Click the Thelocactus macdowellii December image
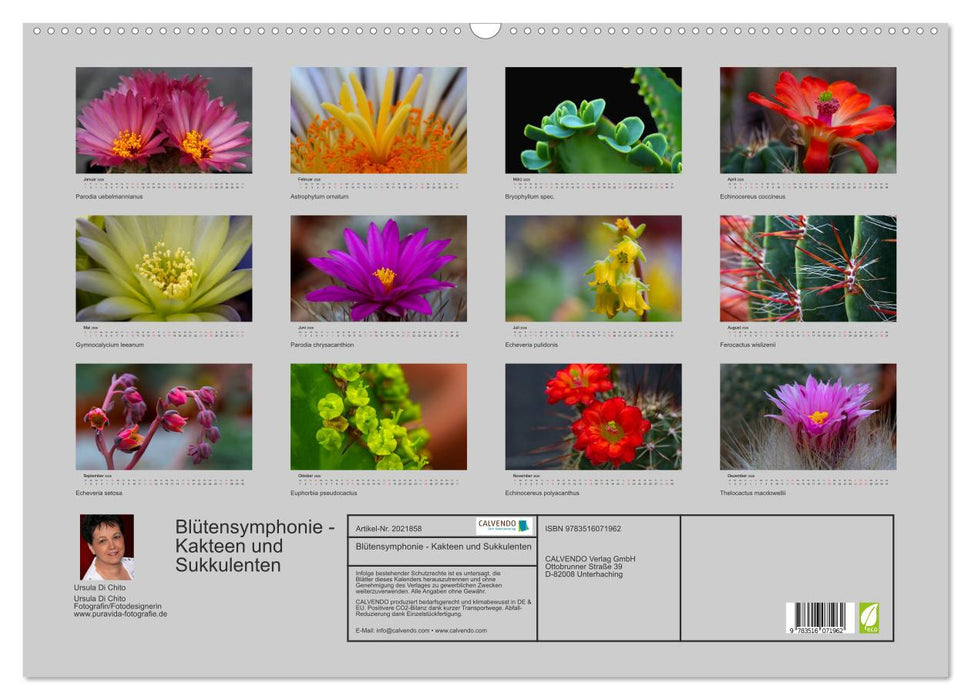 pos(808,416)
